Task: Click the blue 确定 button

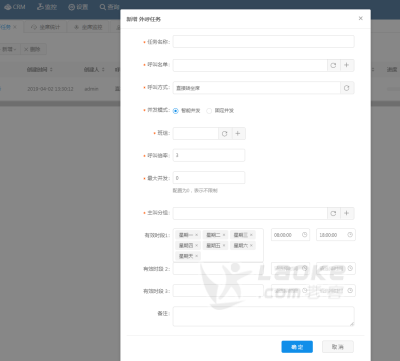Action: tap(297, 347)
